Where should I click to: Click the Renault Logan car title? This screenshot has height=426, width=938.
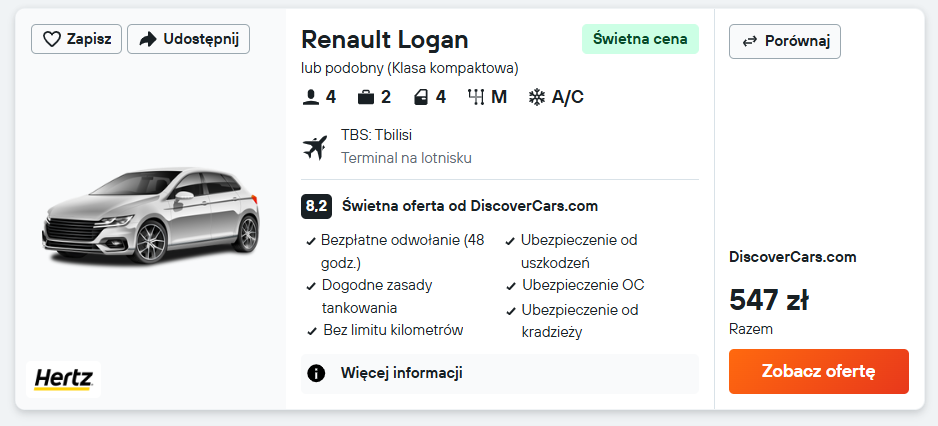click(385, 40)
